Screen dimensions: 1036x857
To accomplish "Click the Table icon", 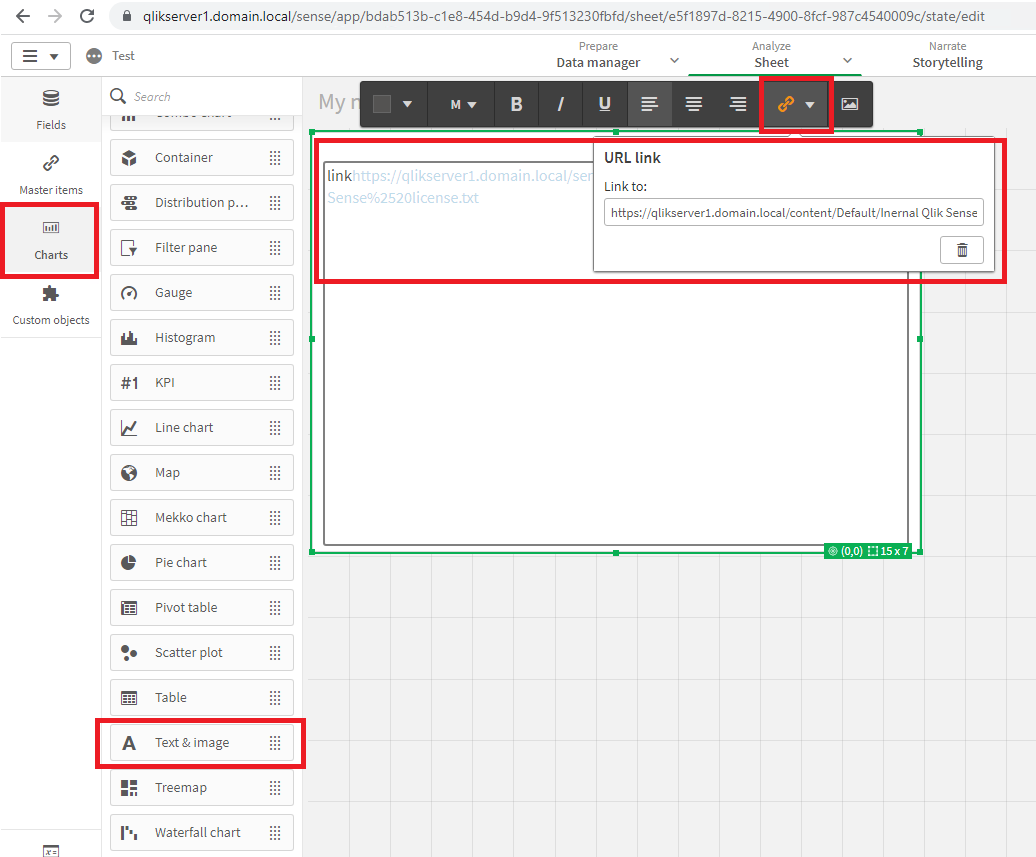I will (129, 697).
